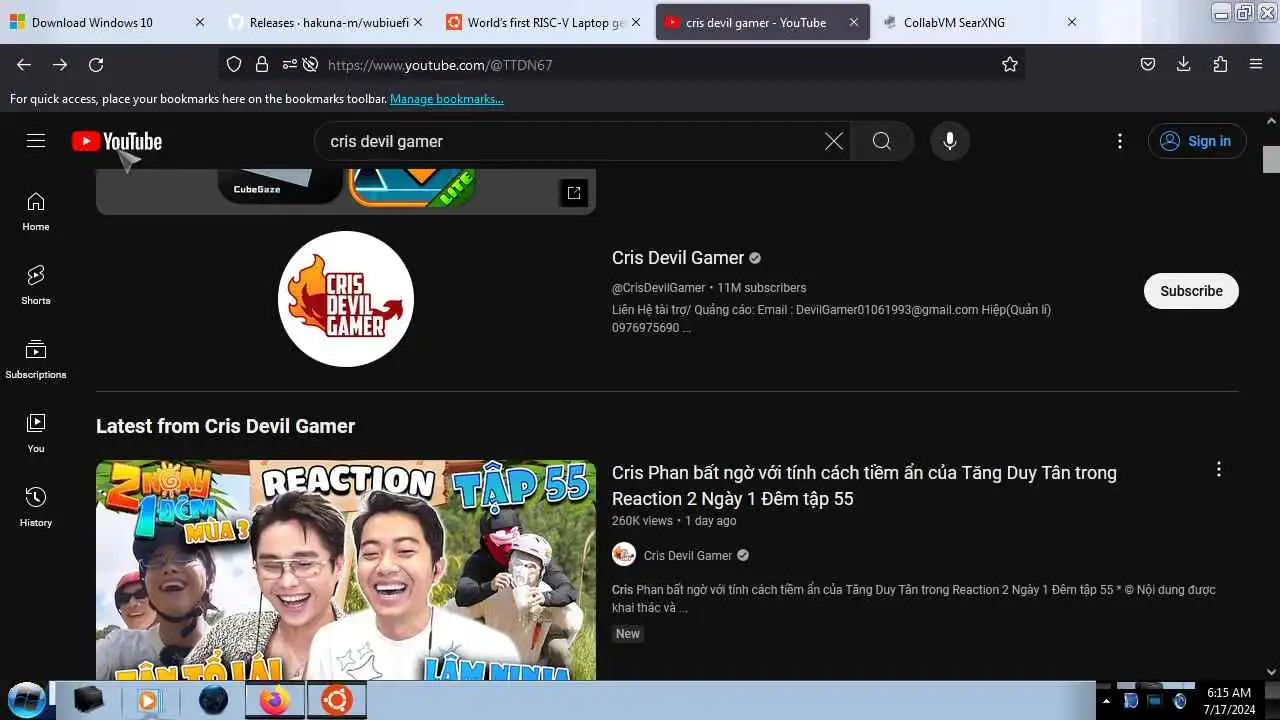This screenshot has height=720, width=1280.
Task: Switch to Download Windows 10 tab
Action: point(108,22)
